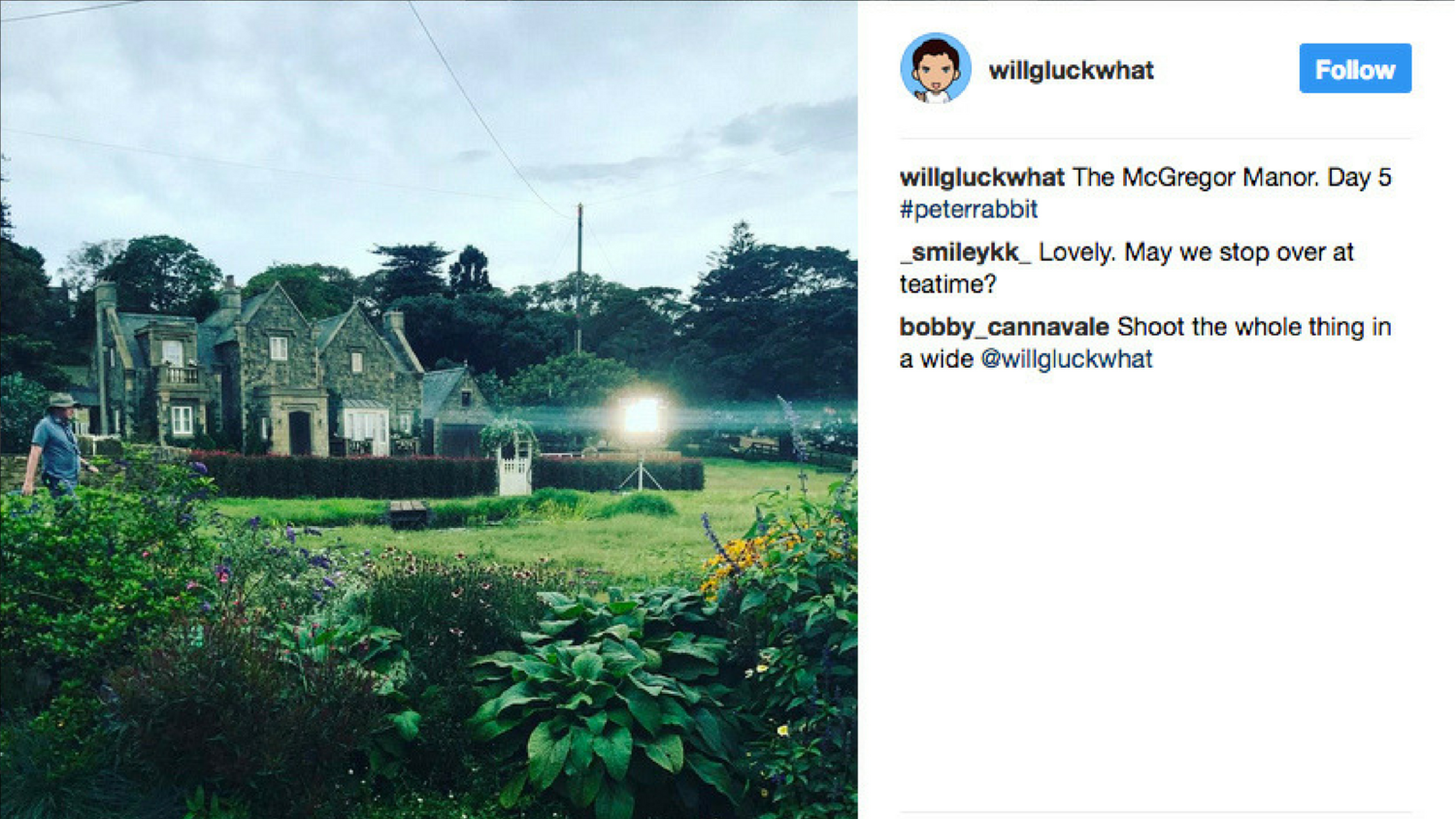Click the McGregor Manor photo

click(x=428, y=409)
